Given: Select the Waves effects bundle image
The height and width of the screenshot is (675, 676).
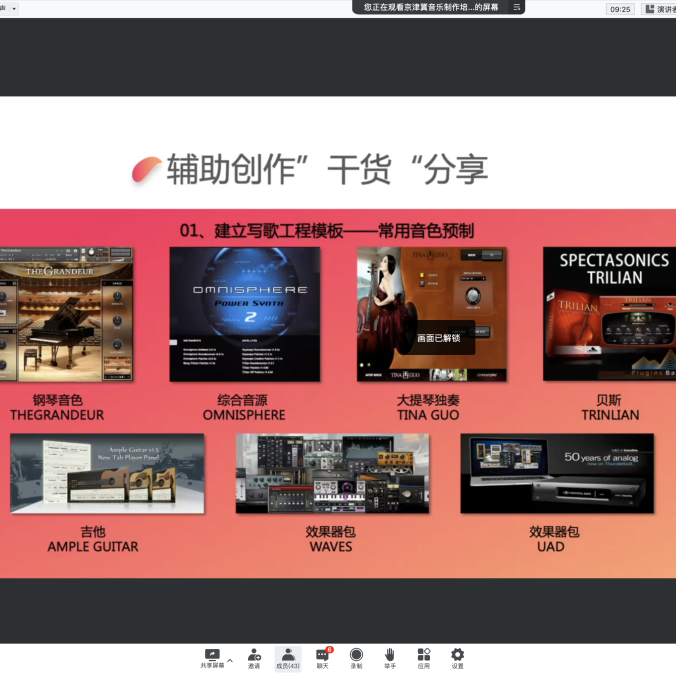Looking at the screenshot, I should coord(332,473).
